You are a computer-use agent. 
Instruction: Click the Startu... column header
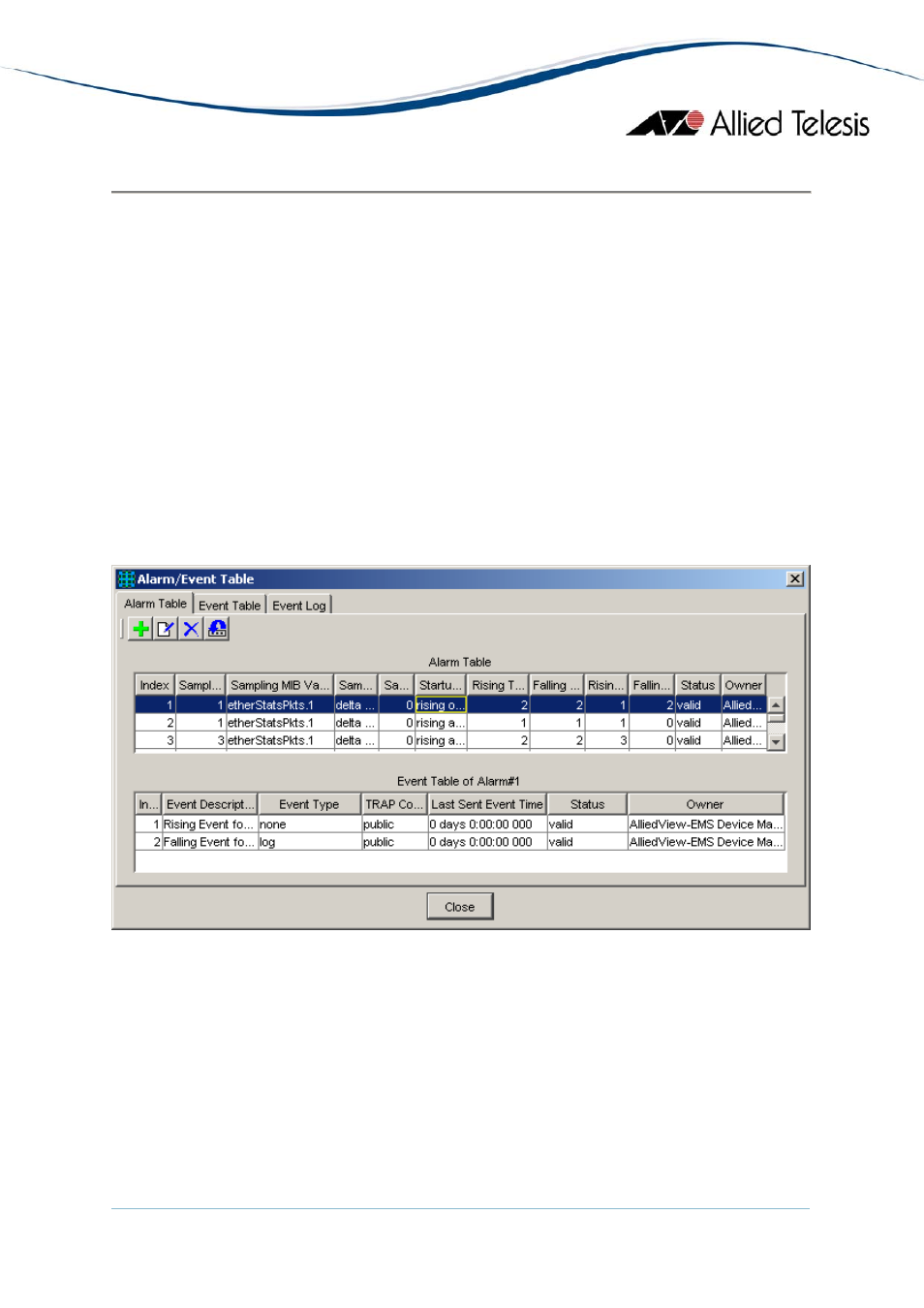(441, 685)
